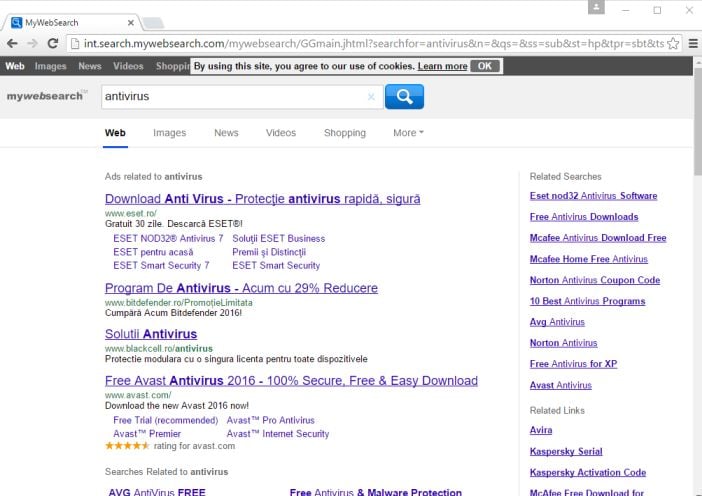This screenshot has height=496, width=702.
Task: Switch to the Videos results tab
Action: pyautogui.click(x=281, y=133)
